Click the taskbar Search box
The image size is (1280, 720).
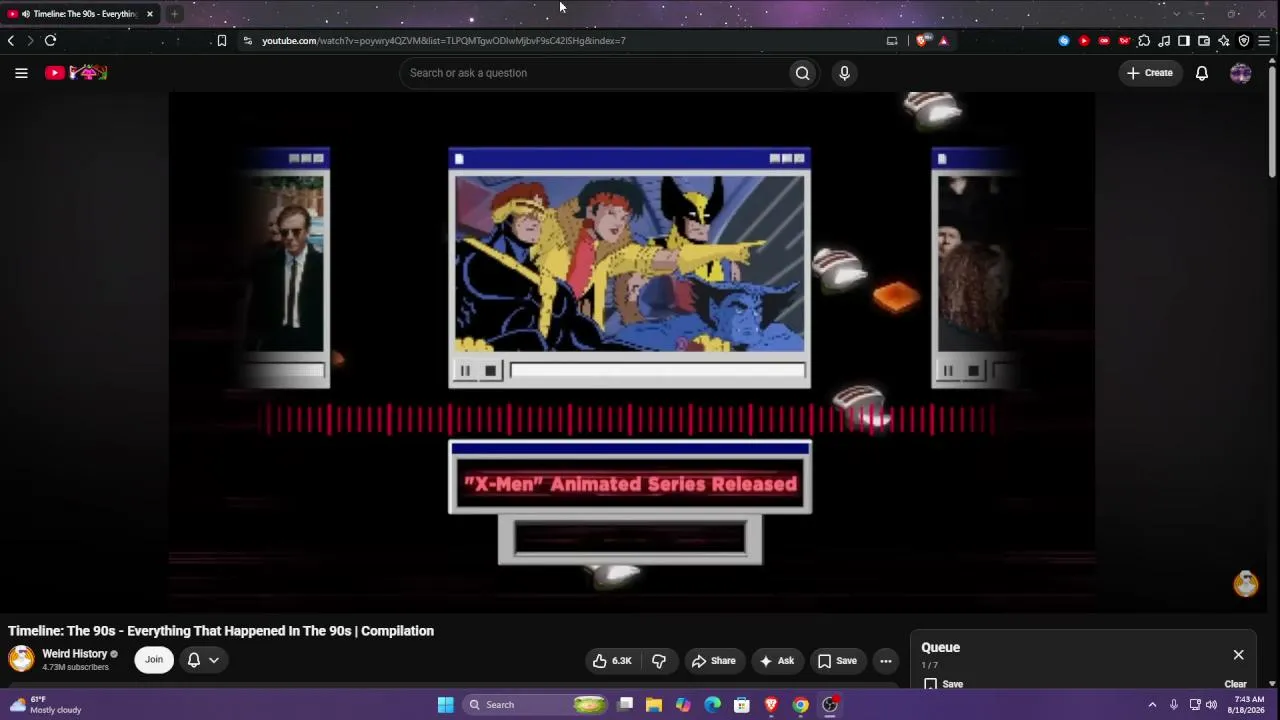point(536,705)
